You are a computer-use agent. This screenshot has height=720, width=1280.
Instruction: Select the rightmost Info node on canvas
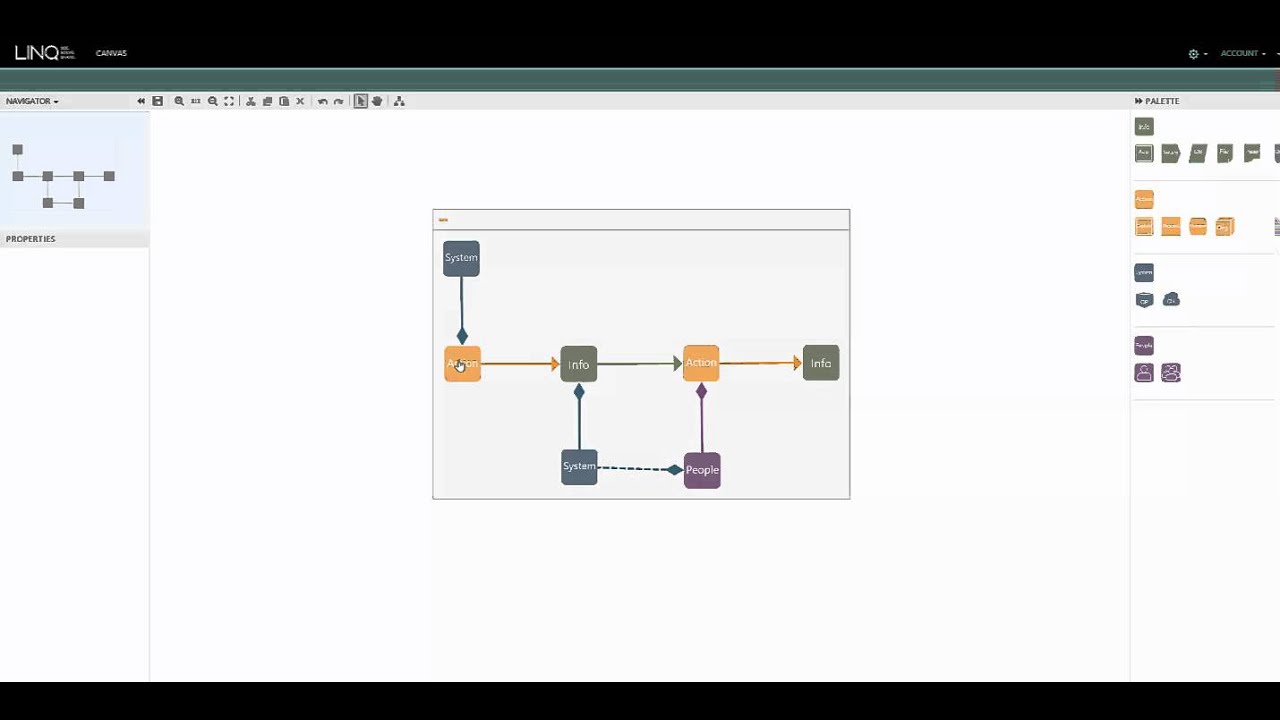[821, 363]
